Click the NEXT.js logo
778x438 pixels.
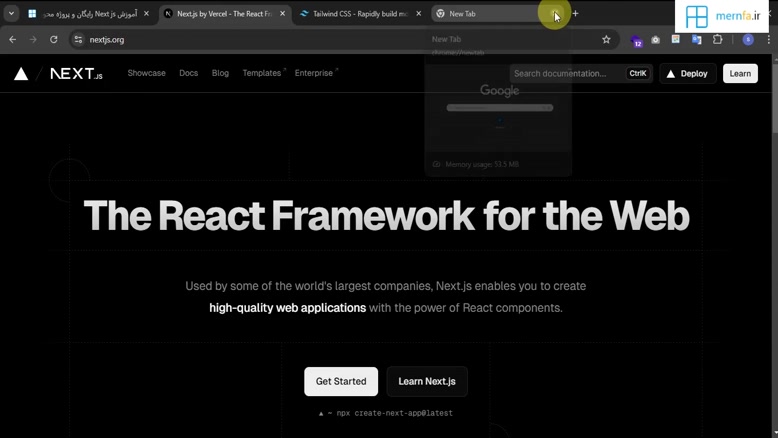pos(76,74)
